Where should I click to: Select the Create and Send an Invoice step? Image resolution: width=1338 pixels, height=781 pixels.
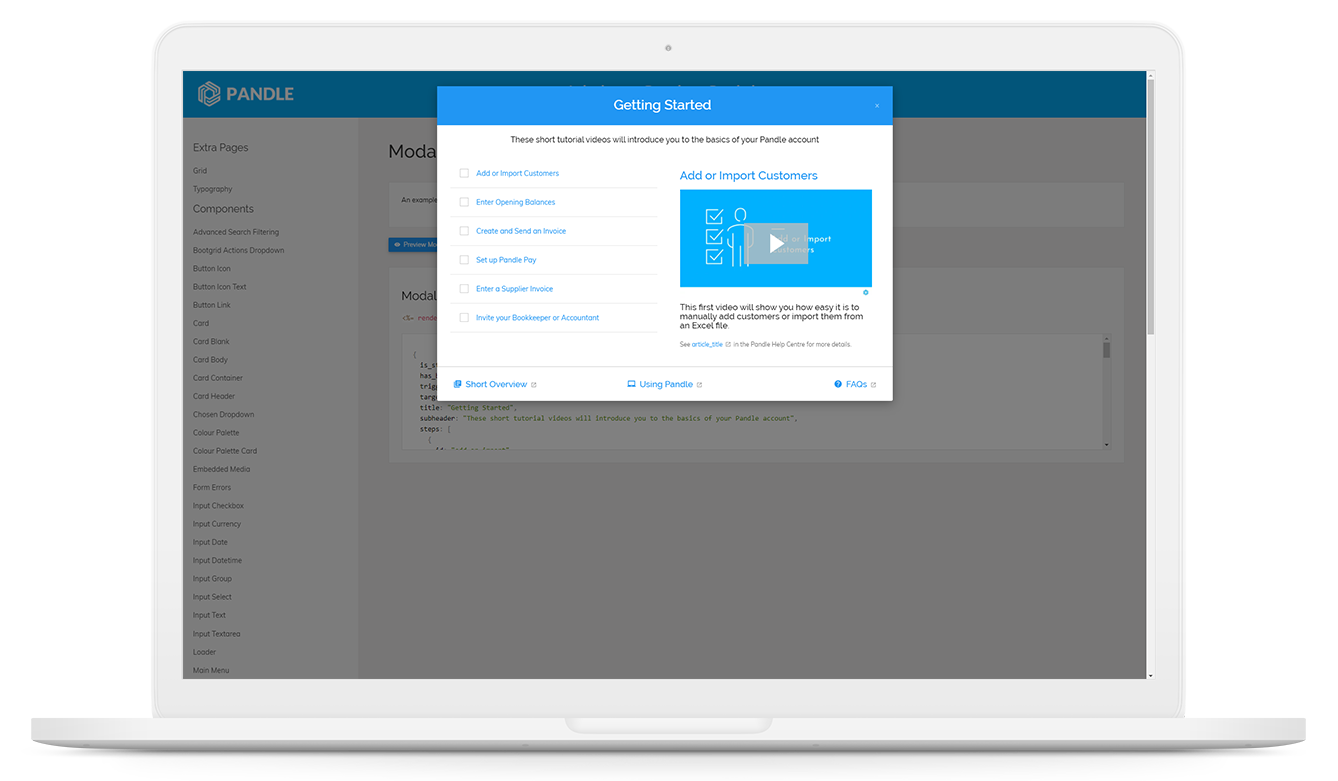[x=521, y=231]
